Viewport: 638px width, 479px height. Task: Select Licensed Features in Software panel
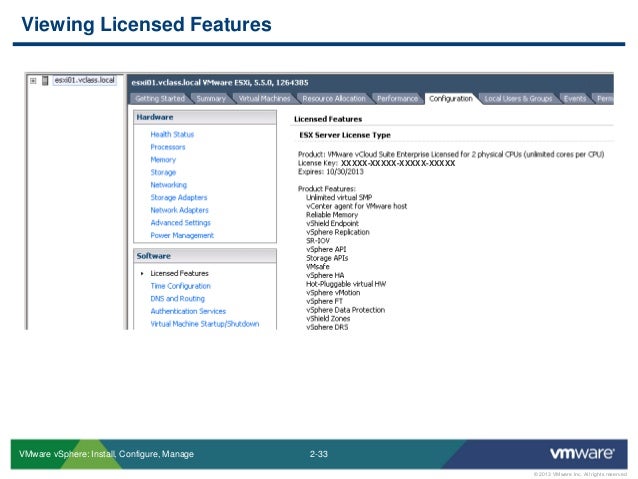[179, 273]
